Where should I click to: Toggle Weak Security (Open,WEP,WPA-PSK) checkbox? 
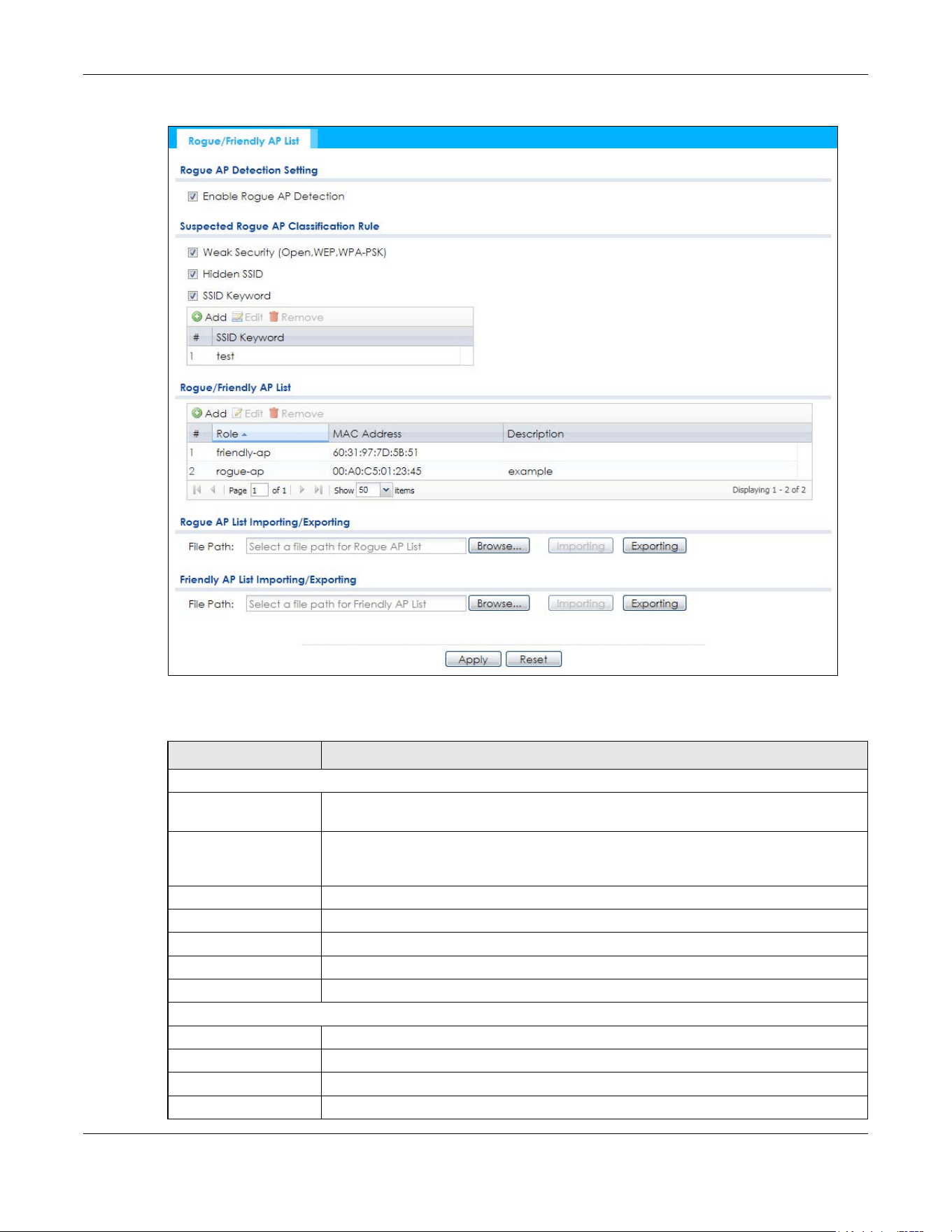click(192, 253)
